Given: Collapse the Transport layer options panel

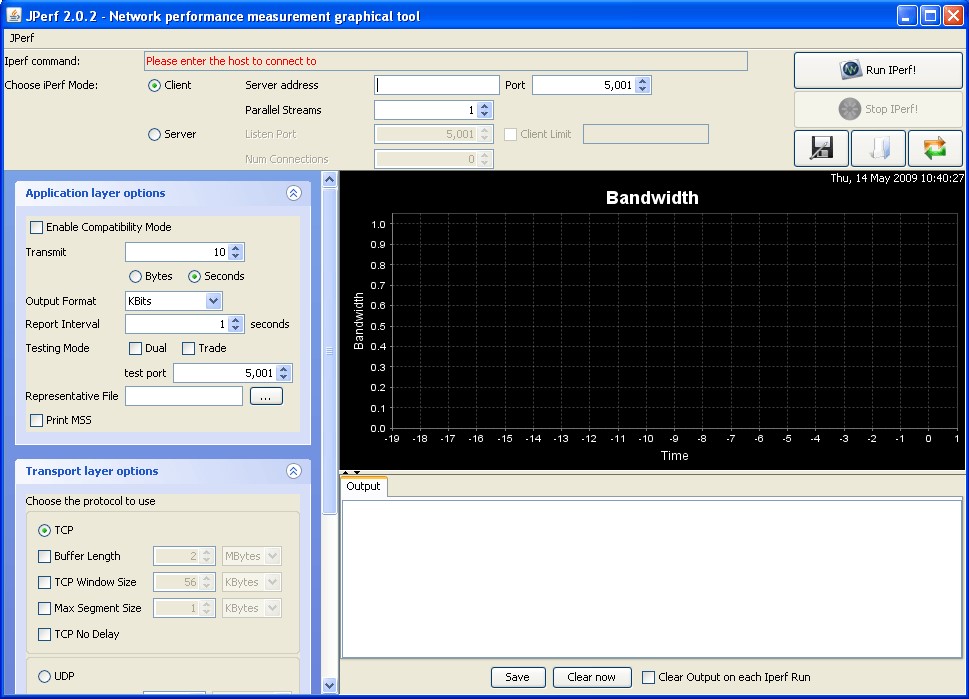Looking at the screenshot, I should coord(293,471).
